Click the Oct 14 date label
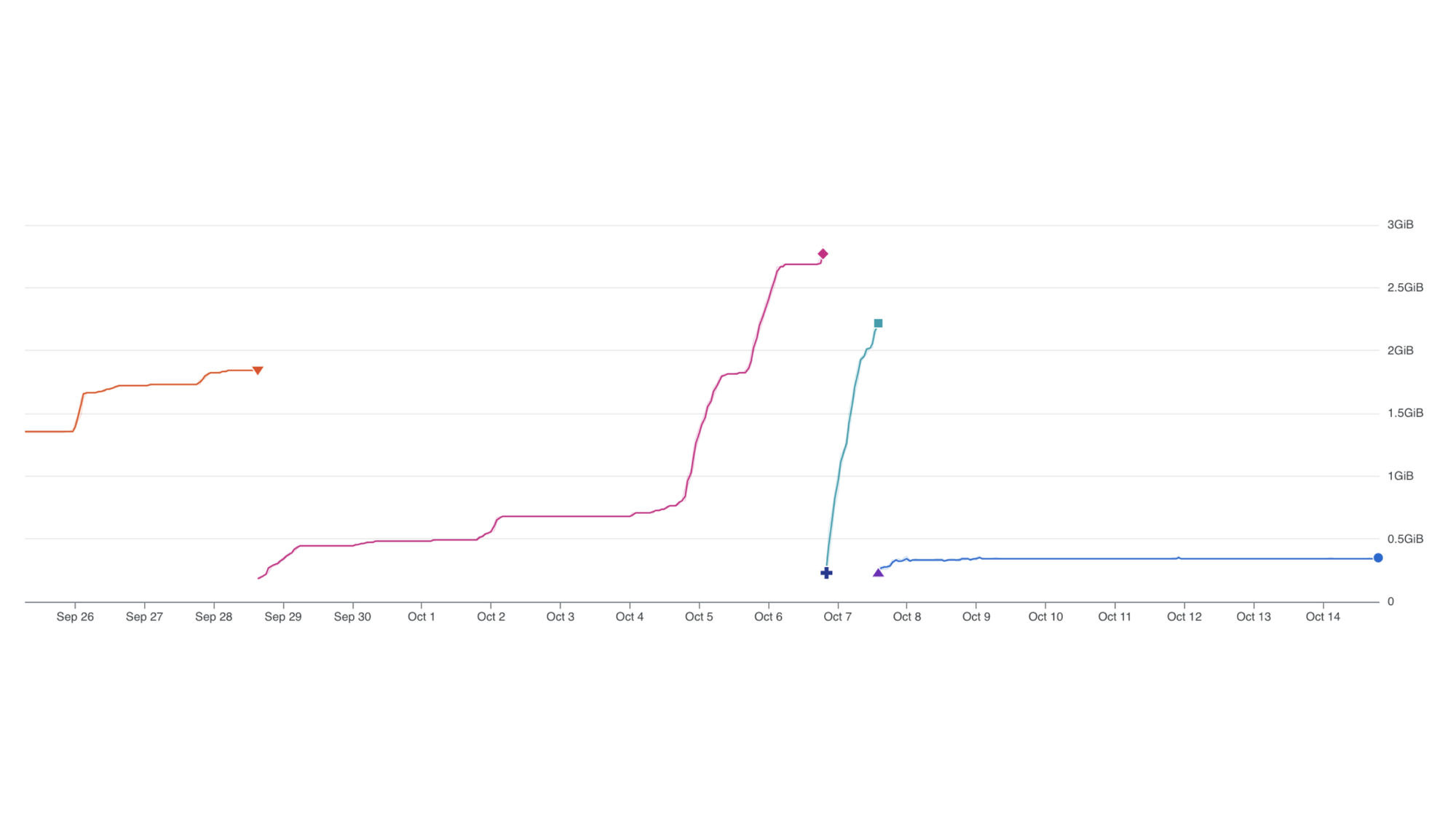 pos(1323,617)
